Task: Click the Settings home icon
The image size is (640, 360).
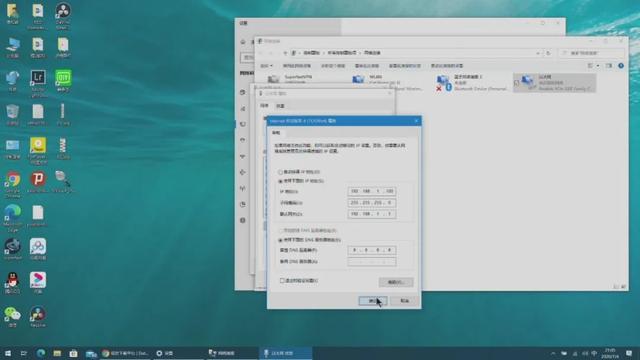Action: click(243, 42)
